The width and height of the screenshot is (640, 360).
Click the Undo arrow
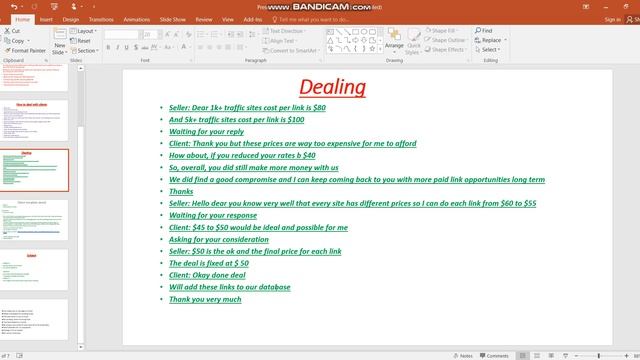[14, 7]
